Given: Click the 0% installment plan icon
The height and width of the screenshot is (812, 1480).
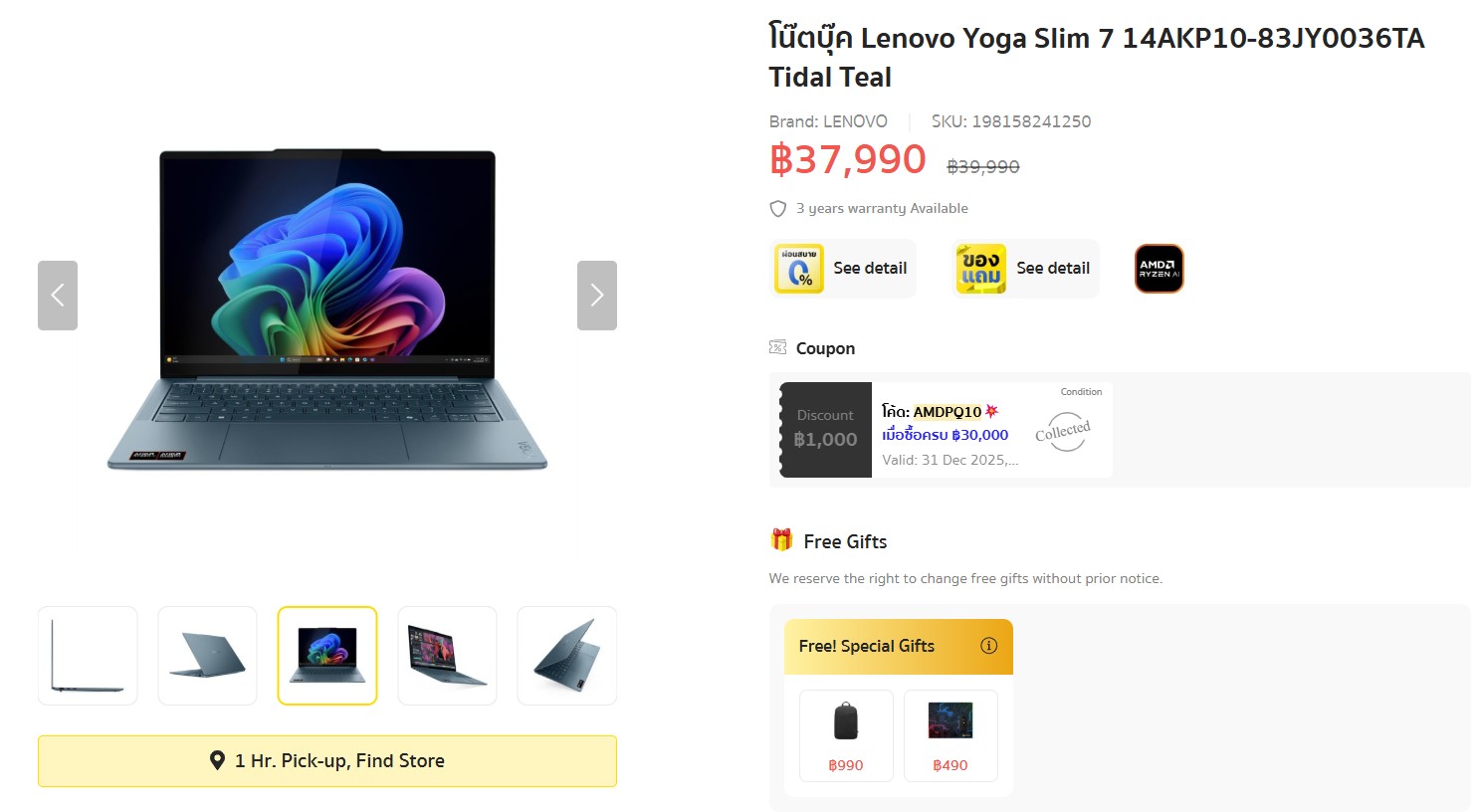Looking at the screenshot, I should [x=799, y=269].
